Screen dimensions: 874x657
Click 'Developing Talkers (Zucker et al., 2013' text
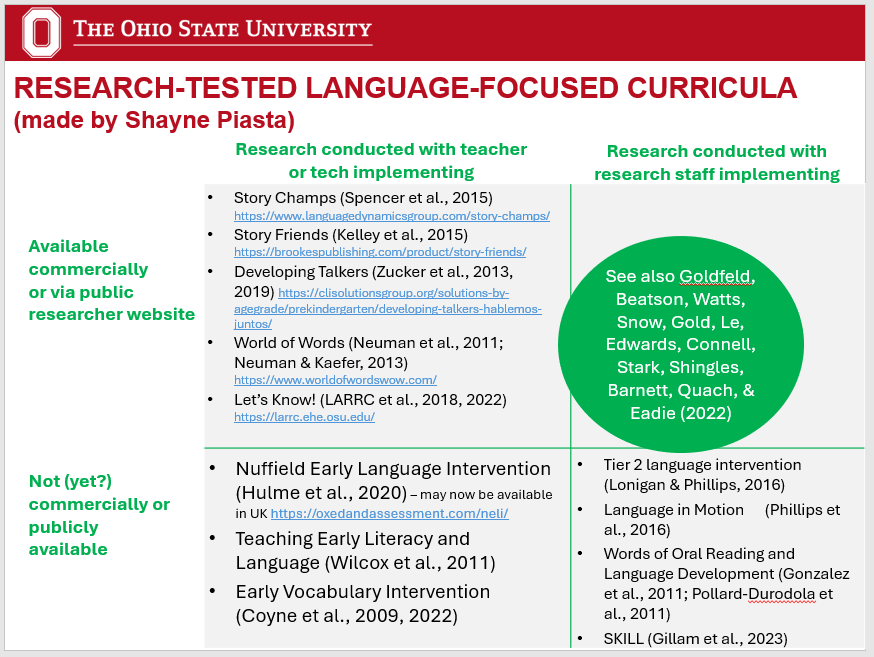pyautogui.click(x=373, y=272)
